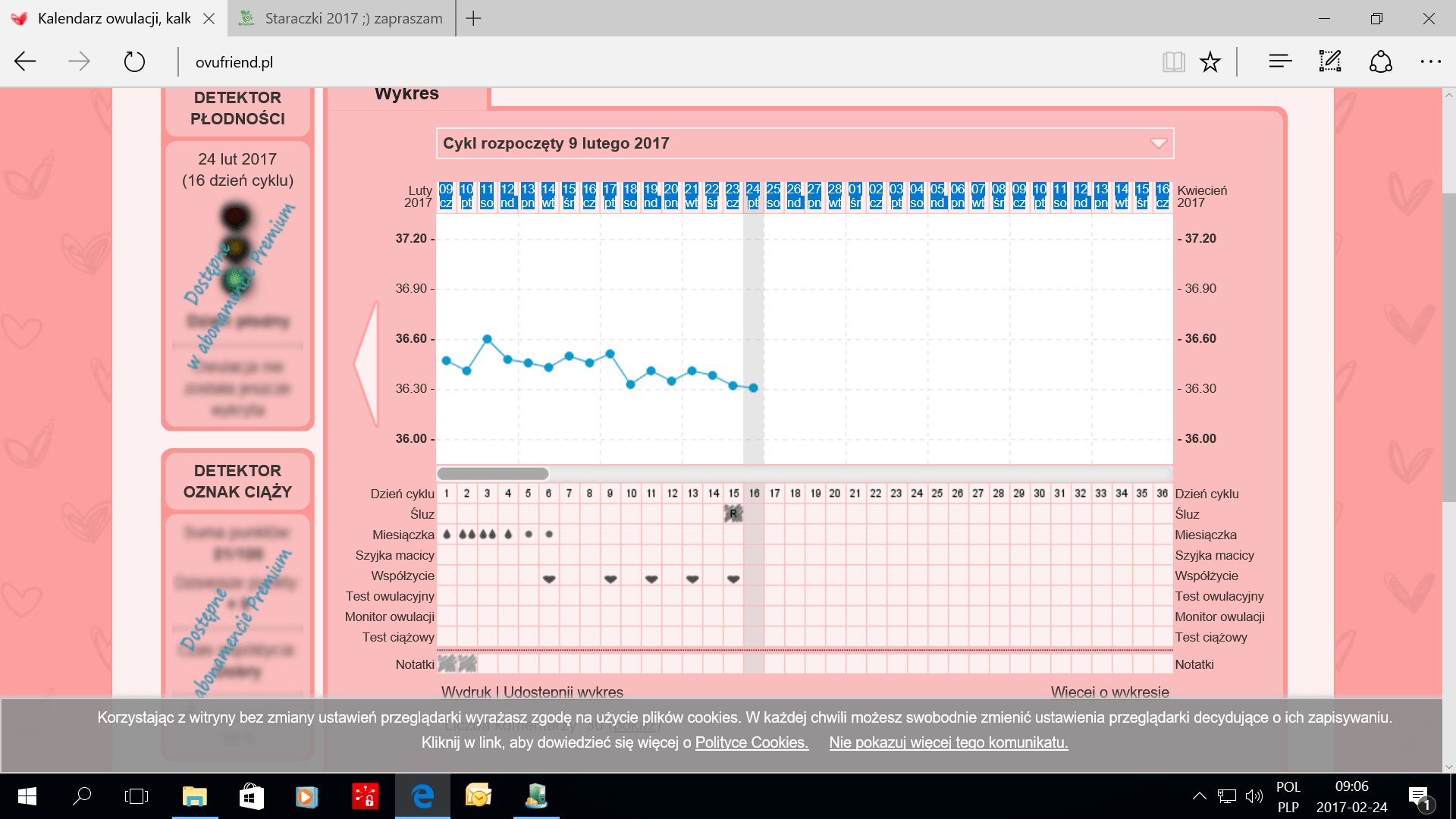Click the share icon in toolbar
The width and height of the screenshot is (1456, 819).
(x=1380, y=61)
